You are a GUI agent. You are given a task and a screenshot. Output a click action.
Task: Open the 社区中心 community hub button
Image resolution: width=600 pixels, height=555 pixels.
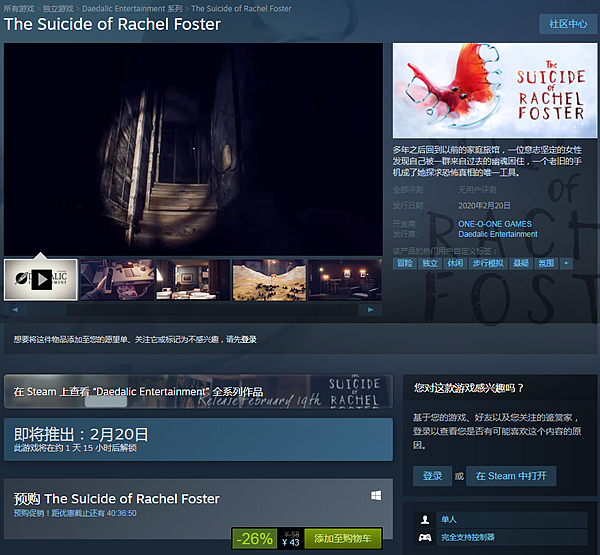568,24
